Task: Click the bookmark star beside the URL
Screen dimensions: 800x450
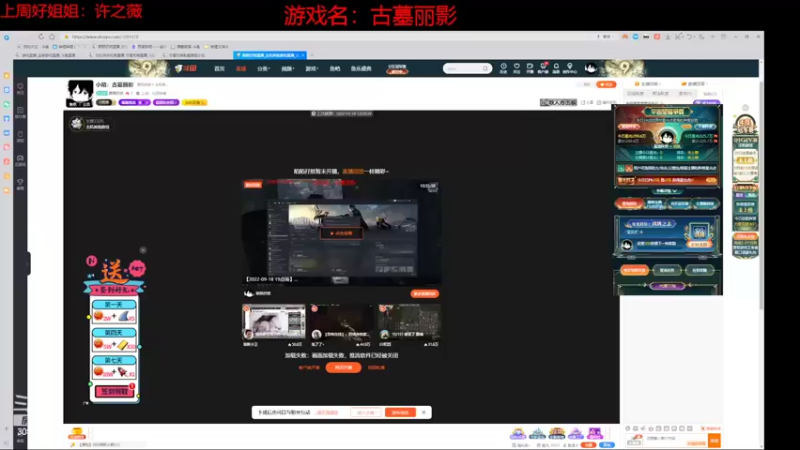Action: tap(66, 37)
